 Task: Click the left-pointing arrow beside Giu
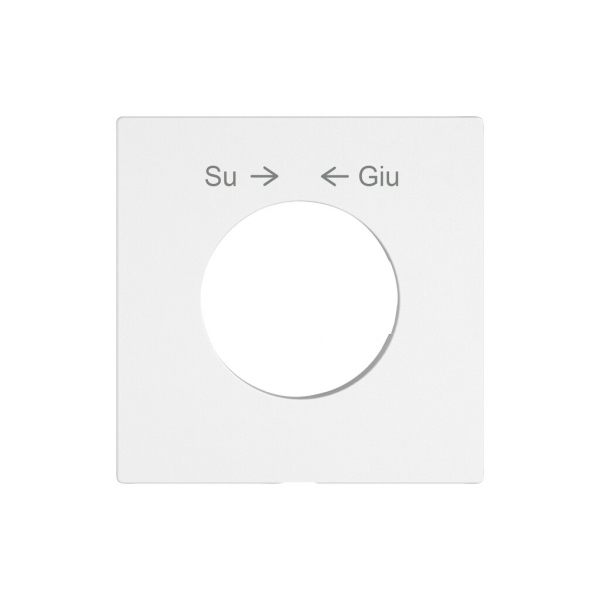tap(335, 177)
